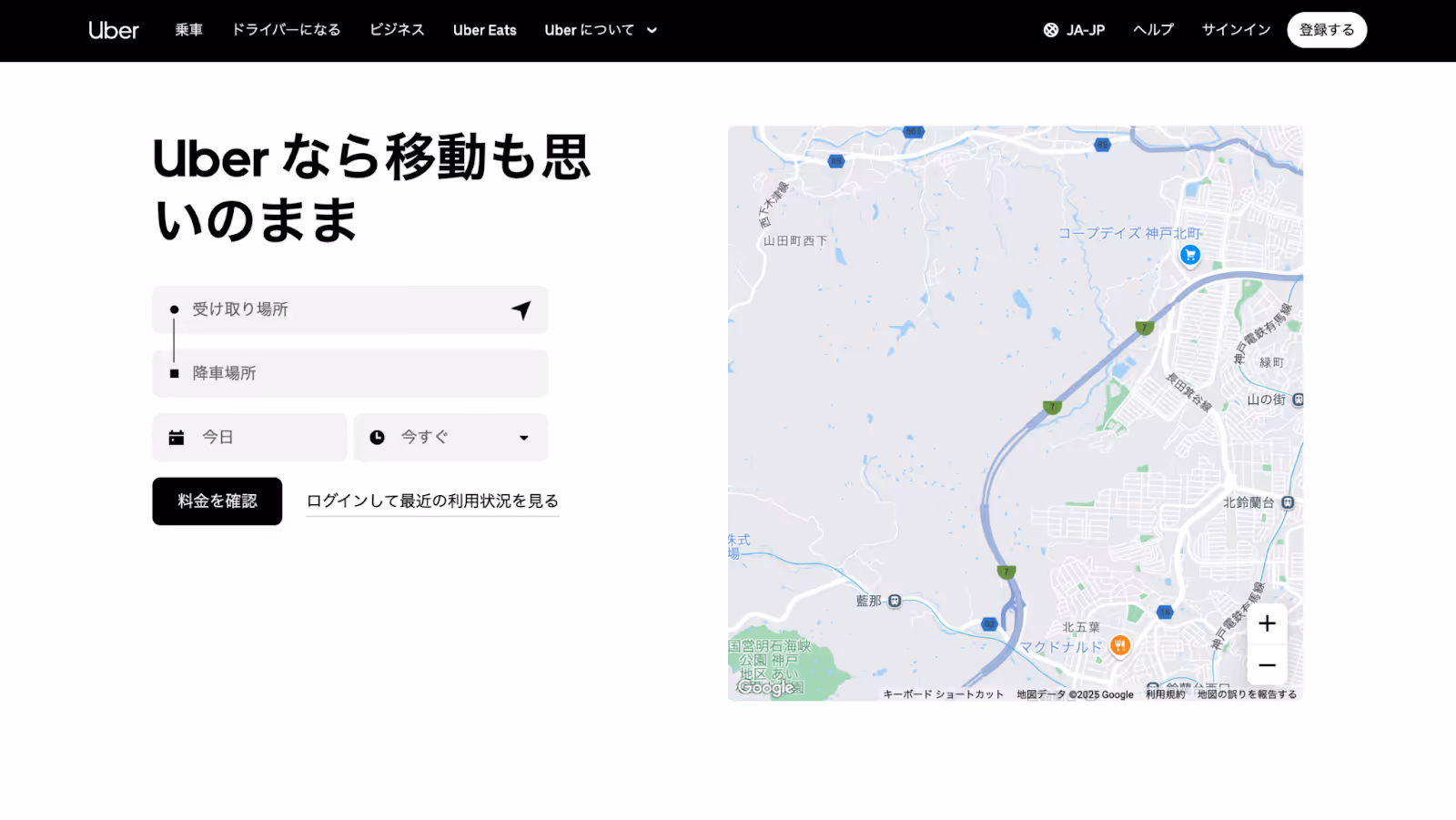Viewport: 1456px width, 820px height.
Task: Focus the 受け取り場所 pickup input field
Action: pos(350,309)
